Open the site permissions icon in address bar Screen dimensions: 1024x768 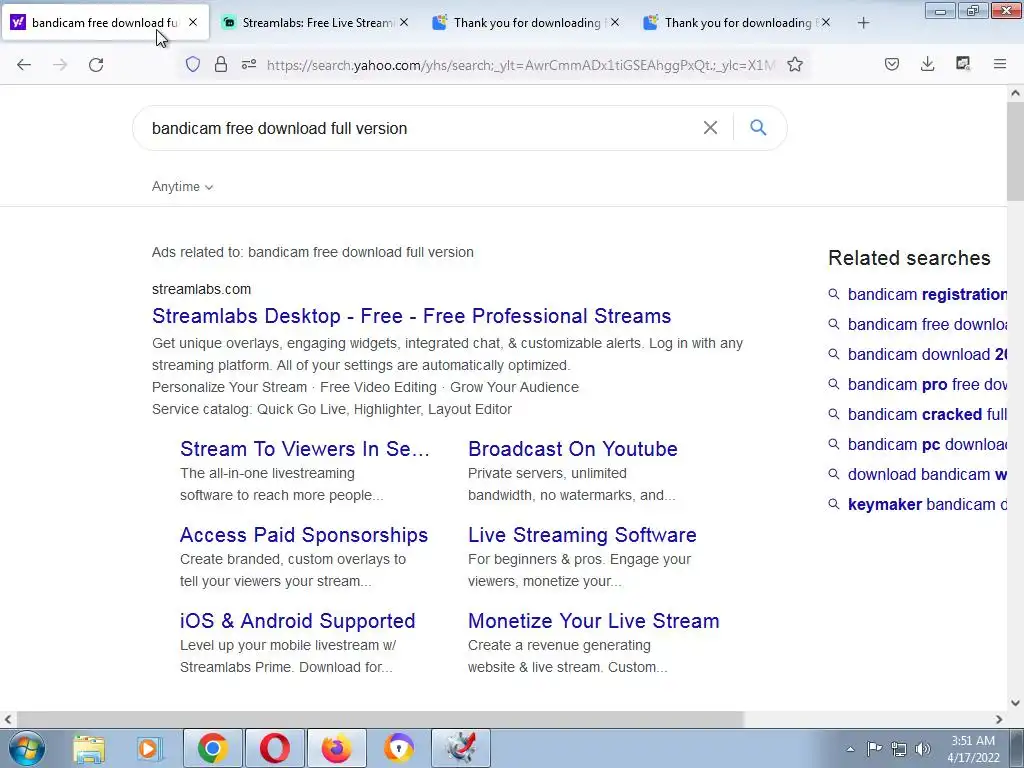point(249,64)
